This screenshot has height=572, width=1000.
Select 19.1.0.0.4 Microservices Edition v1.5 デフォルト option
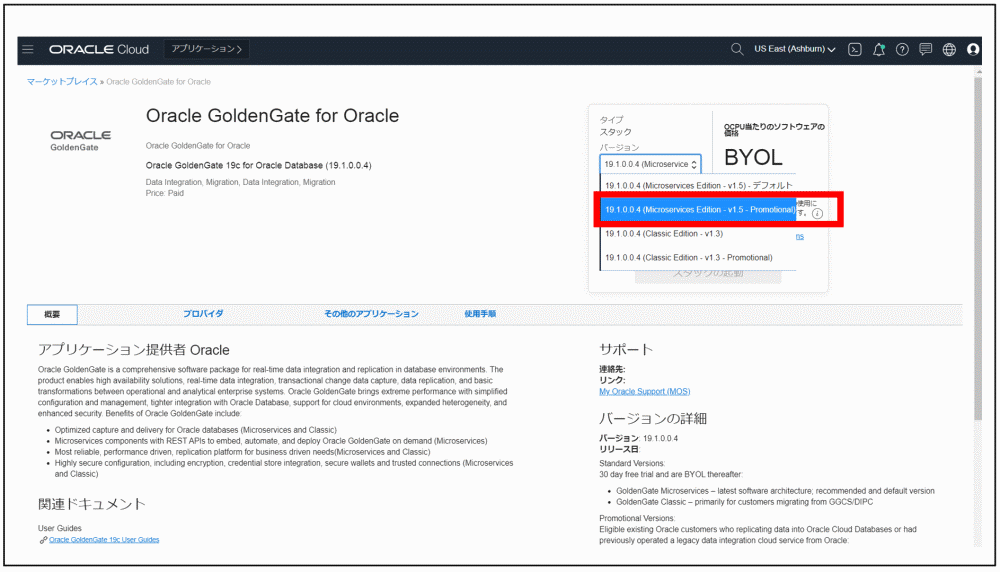698,186
